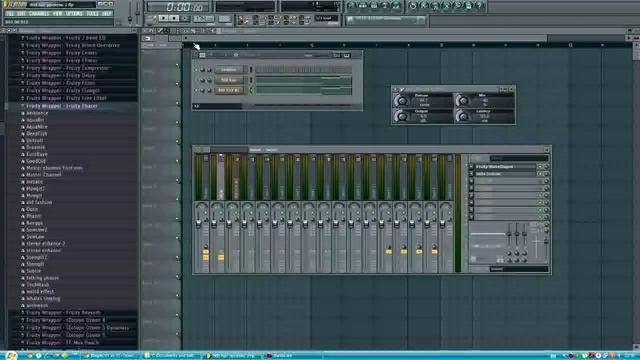Select the DeepFish preset

[x=36, y=133]
